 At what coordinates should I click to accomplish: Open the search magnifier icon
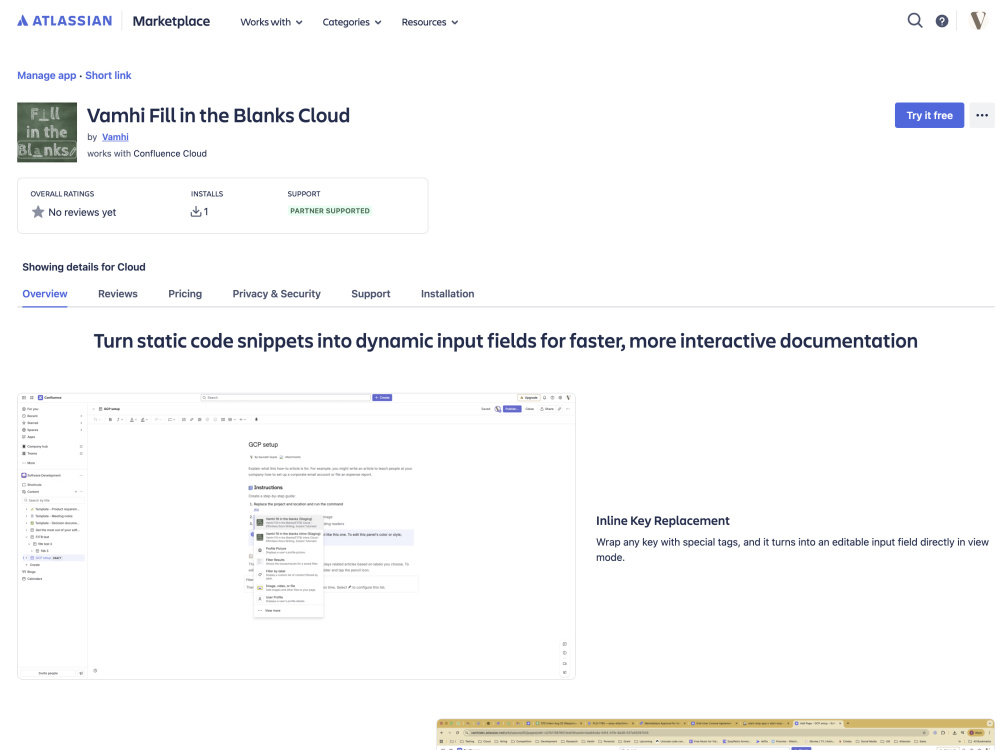tap(915, 21)
